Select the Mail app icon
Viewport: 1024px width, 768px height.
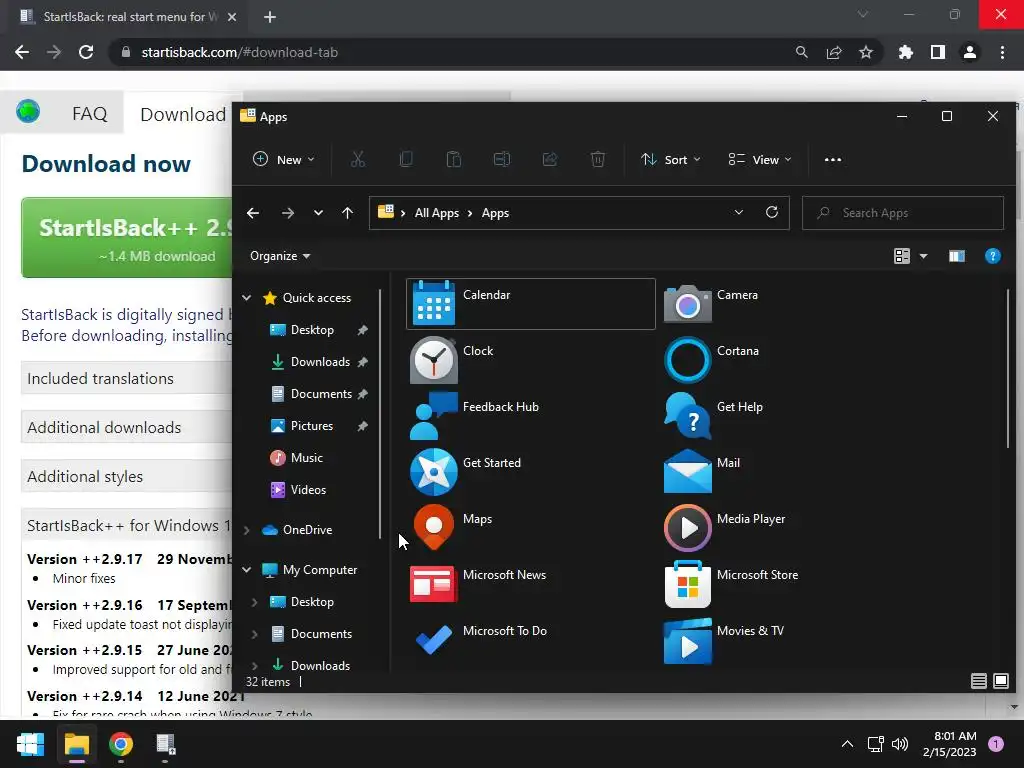click(x=687, y=472)
